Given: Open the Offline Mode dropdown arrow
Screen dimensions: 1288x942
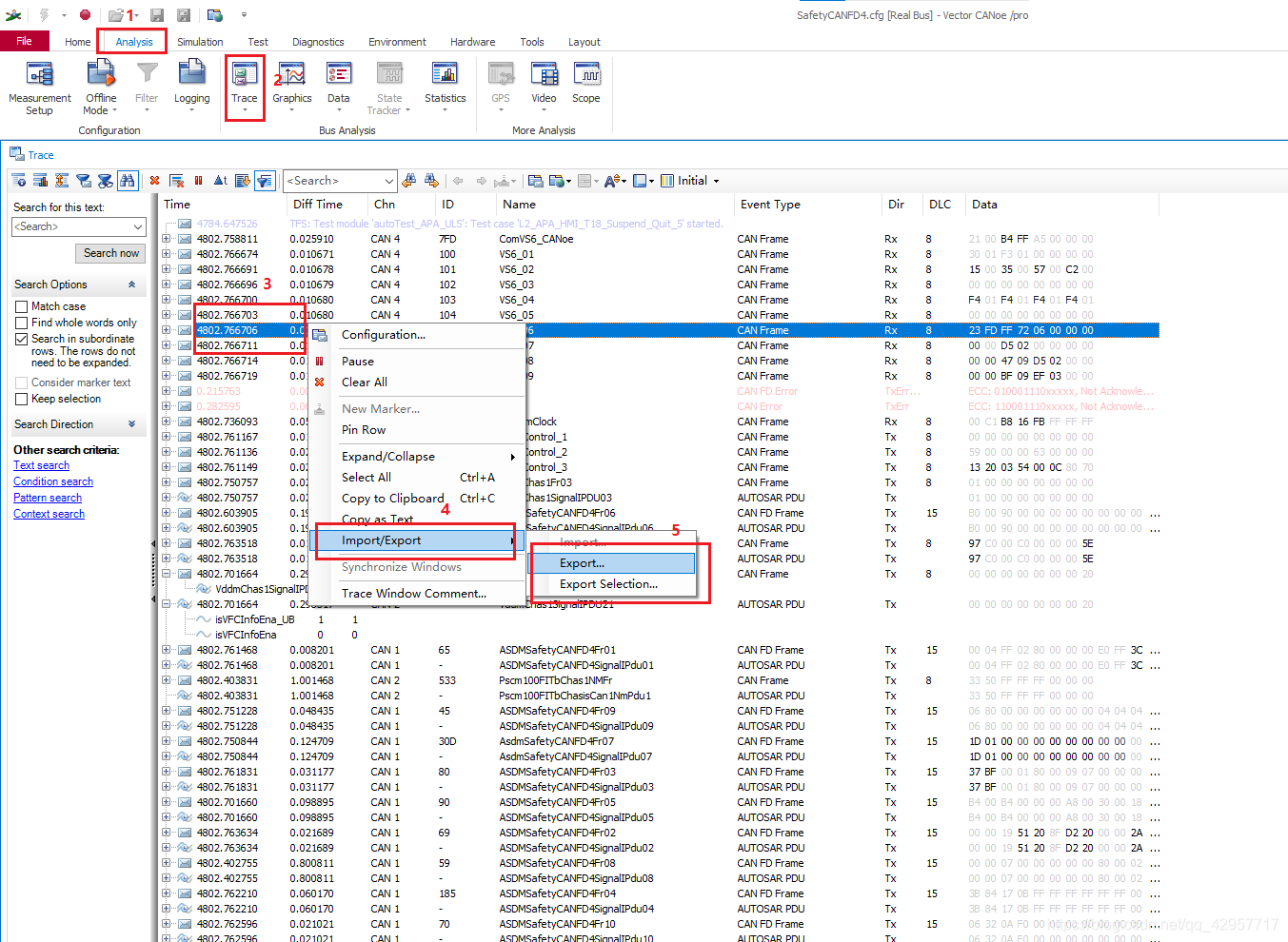Looking at the screenshot, I should coord(114,110).
